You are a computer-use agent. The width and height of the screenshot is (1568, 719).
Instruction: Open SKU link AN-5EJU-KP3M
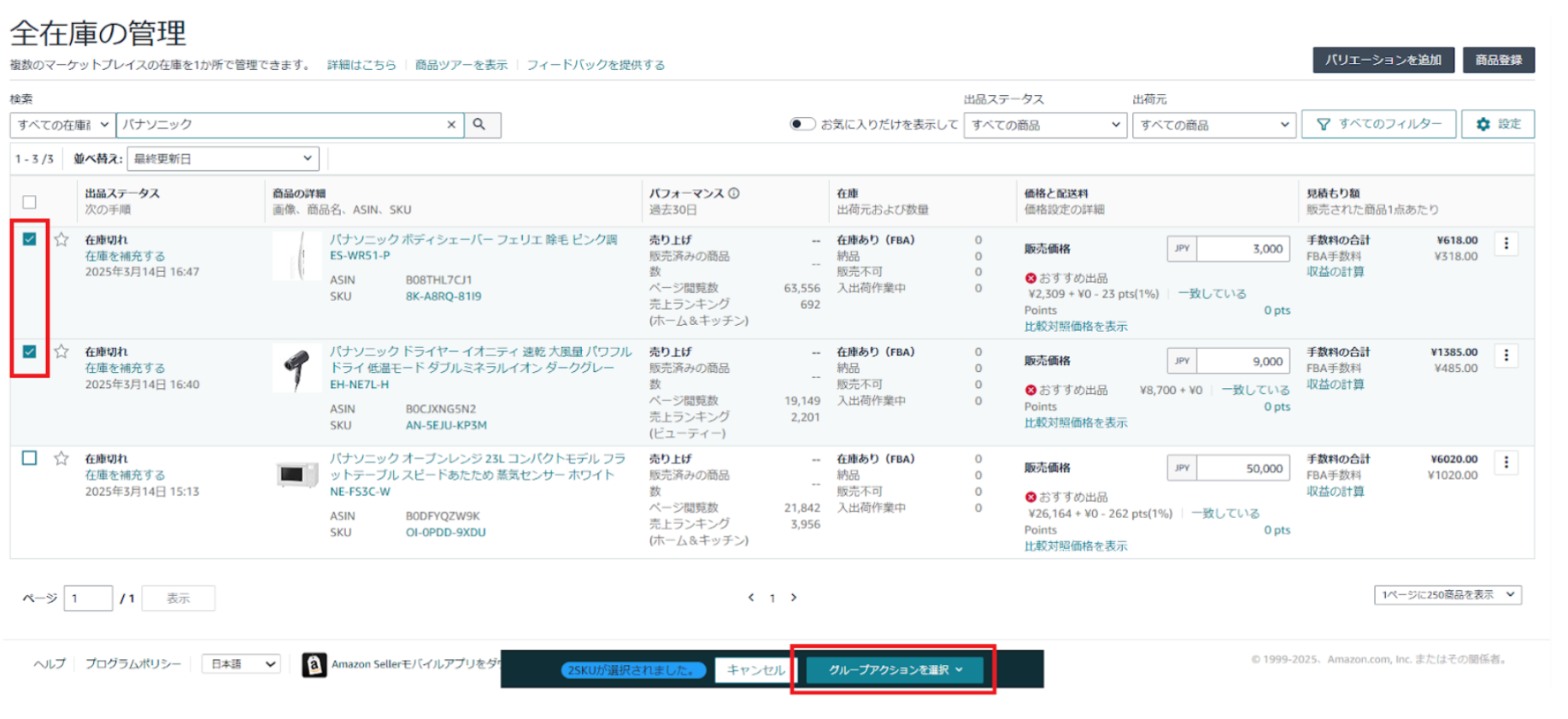tap(446, 425)
